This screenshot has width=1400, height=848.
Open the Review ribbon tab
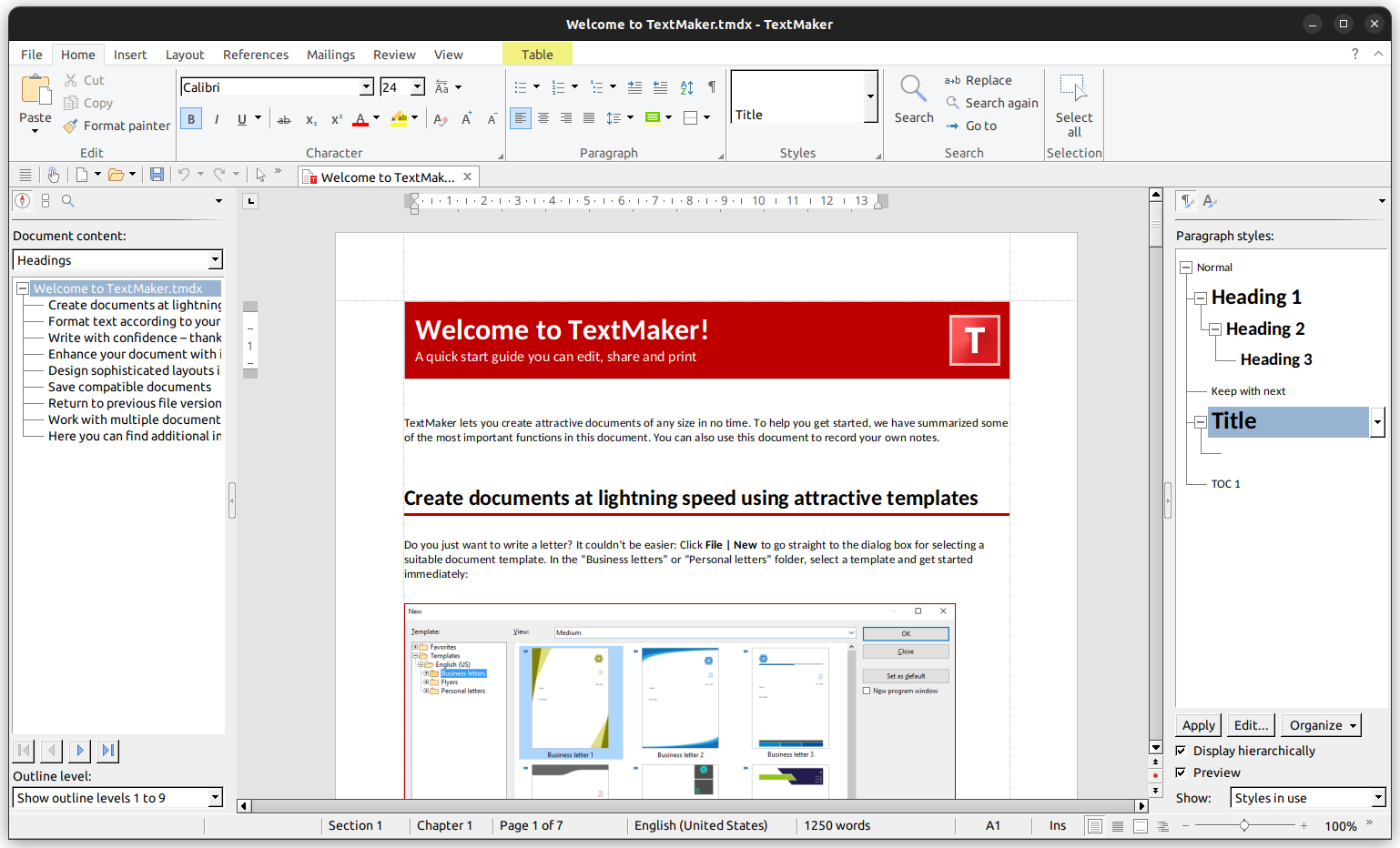tap(394, 55)
